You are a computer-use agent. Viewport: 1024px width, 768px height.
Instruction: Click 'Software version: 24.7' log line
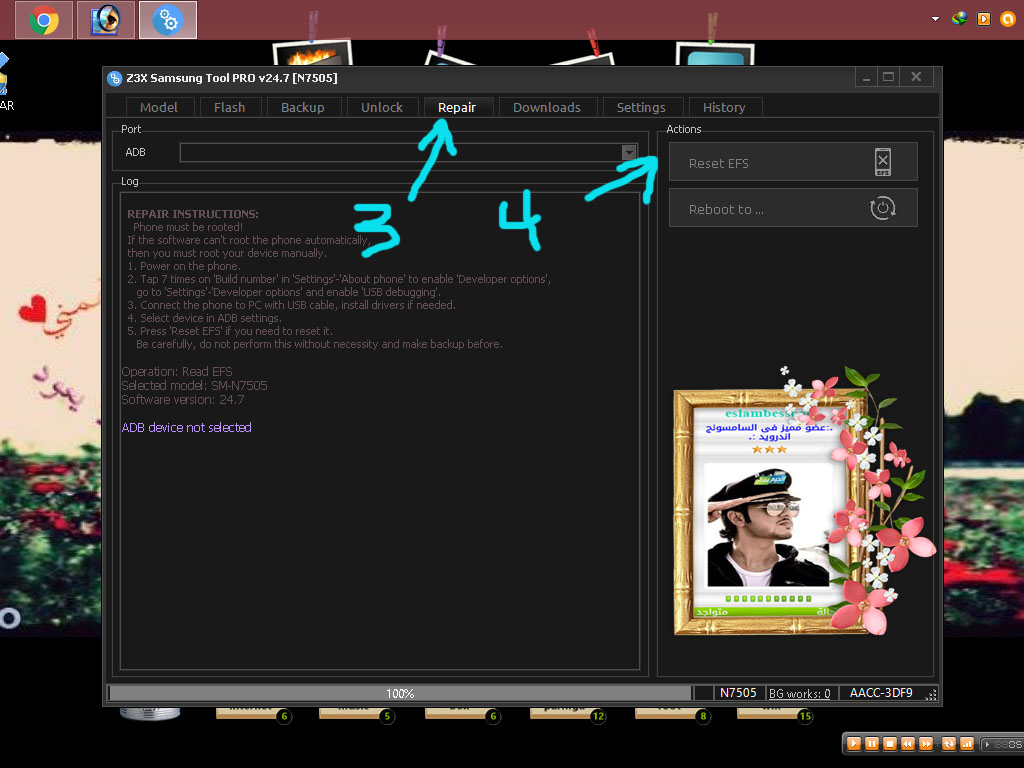coord(183,400)
